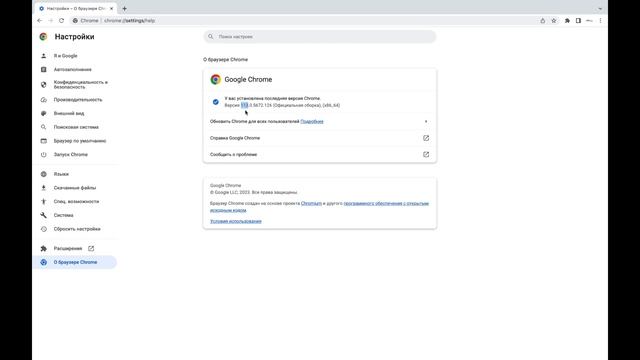Click the Производительность gauge icon
640x360 pixels.
point(44,100)
